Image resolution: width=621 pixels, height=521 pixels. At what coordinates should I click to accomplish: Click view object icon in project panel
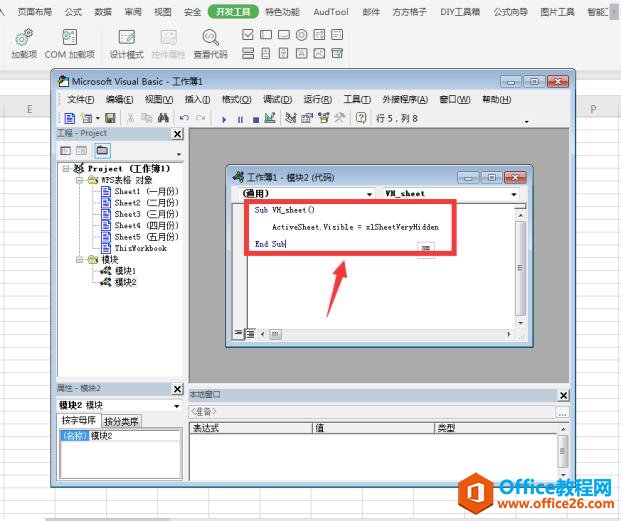[81, 150]
